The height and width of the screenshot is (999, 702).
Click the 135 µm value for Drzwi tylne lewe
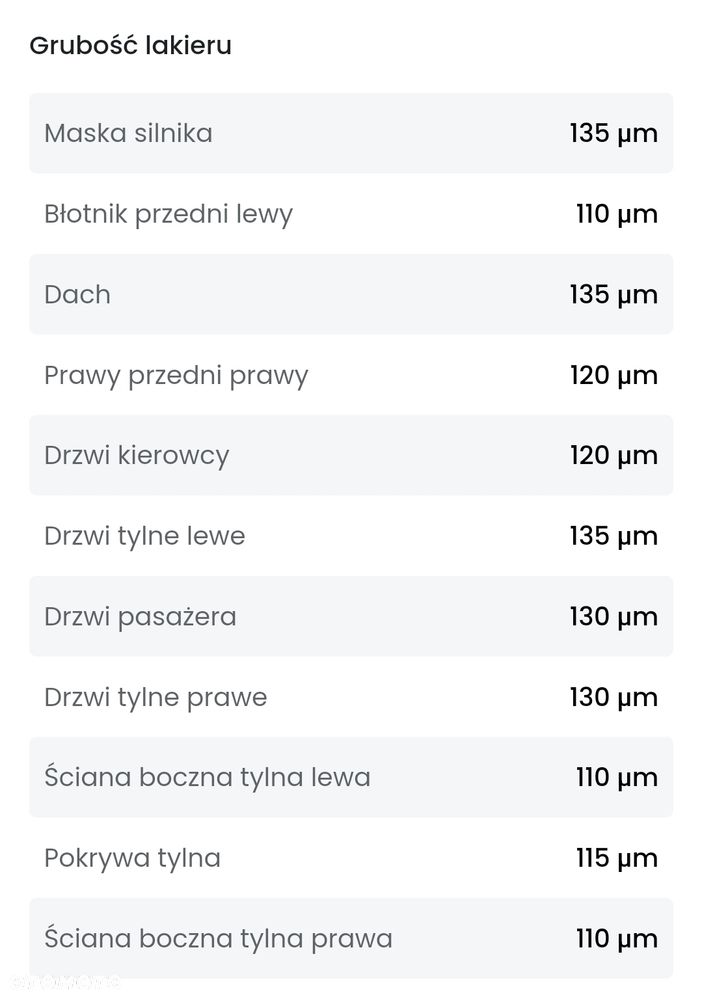[614, 536]
